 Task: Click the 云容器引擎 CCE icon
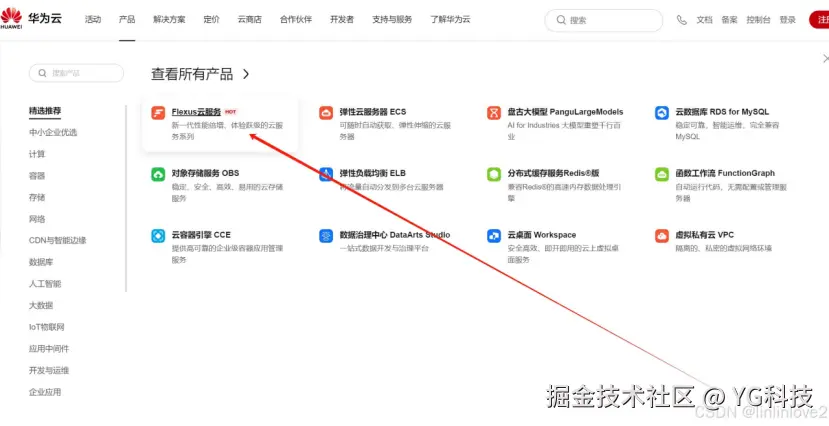click(158, 236)
